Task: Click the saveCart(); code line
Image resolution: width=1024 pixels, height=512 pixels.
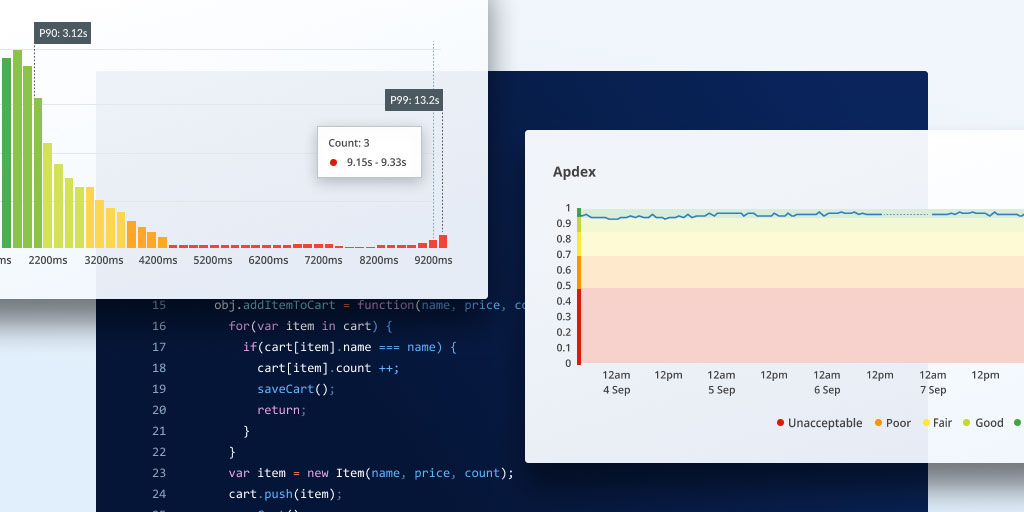Action: click(x=296, y=389)
